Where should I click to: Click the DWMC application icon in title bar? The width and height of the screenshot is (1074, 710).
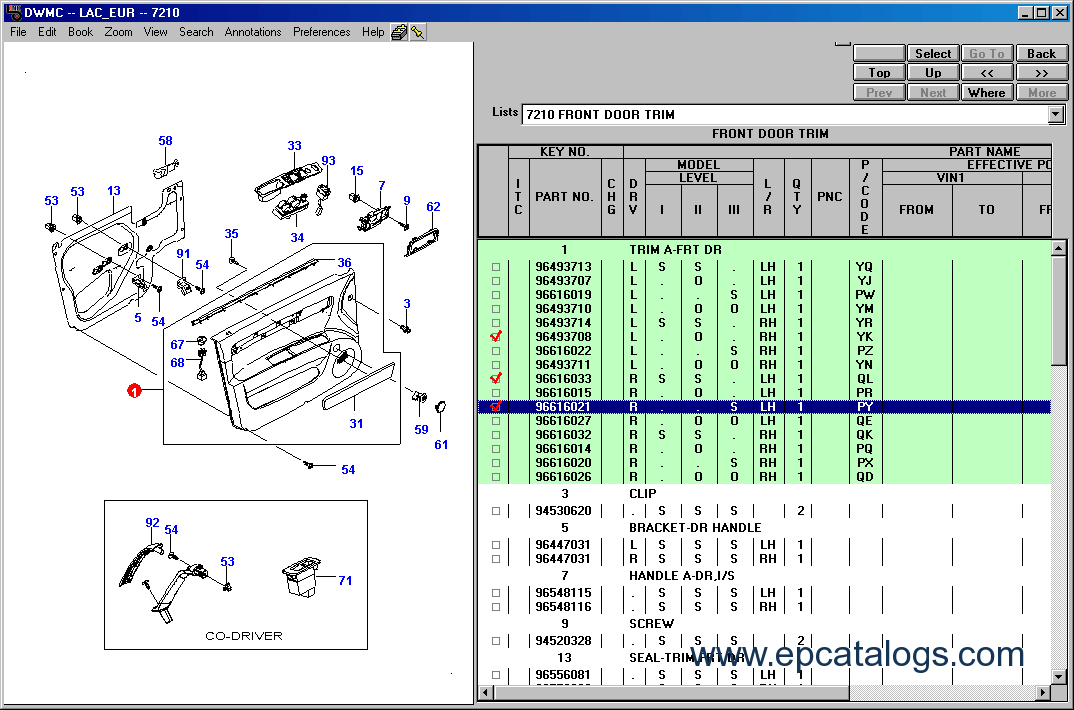coord(13,13)
